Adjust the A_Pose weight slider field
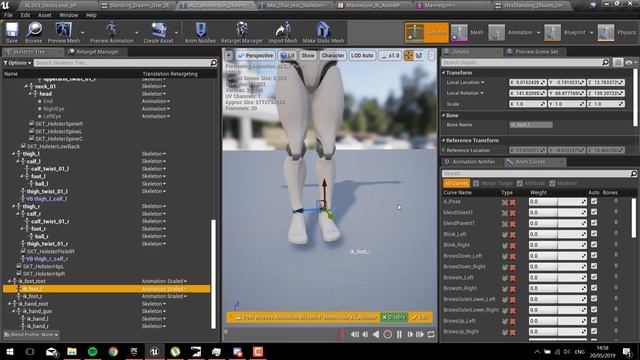 coord(558,202)
